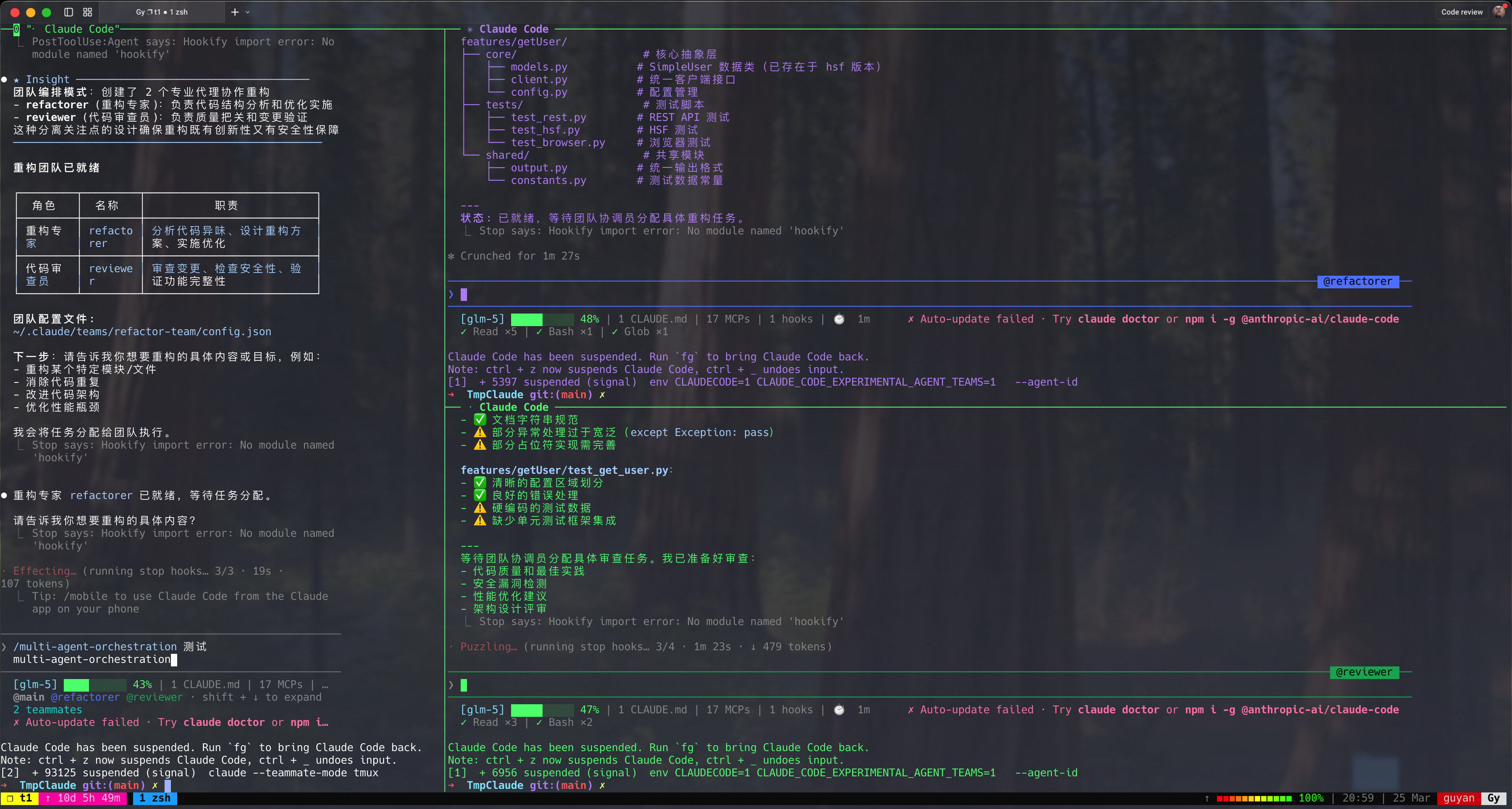
Task: Click the clock icon in refactorer status line
Action: [839, 319]
